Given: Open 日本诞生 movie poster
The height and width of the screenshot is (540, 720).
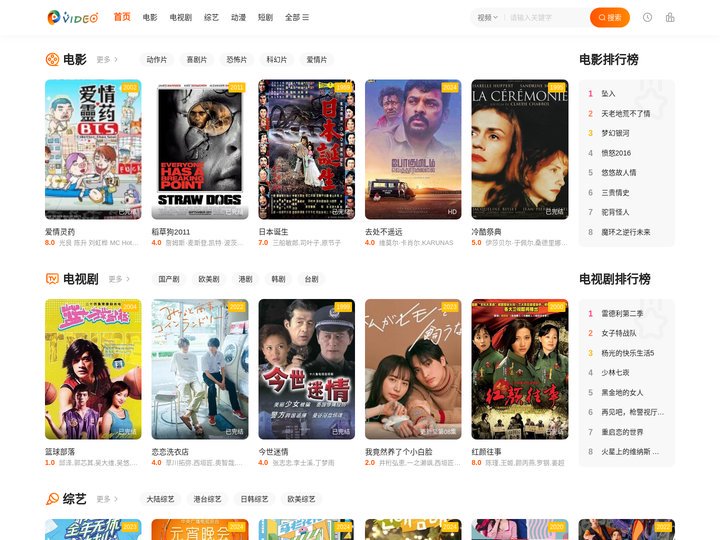Looking at the screenshot, I should (x=306, y=149).
